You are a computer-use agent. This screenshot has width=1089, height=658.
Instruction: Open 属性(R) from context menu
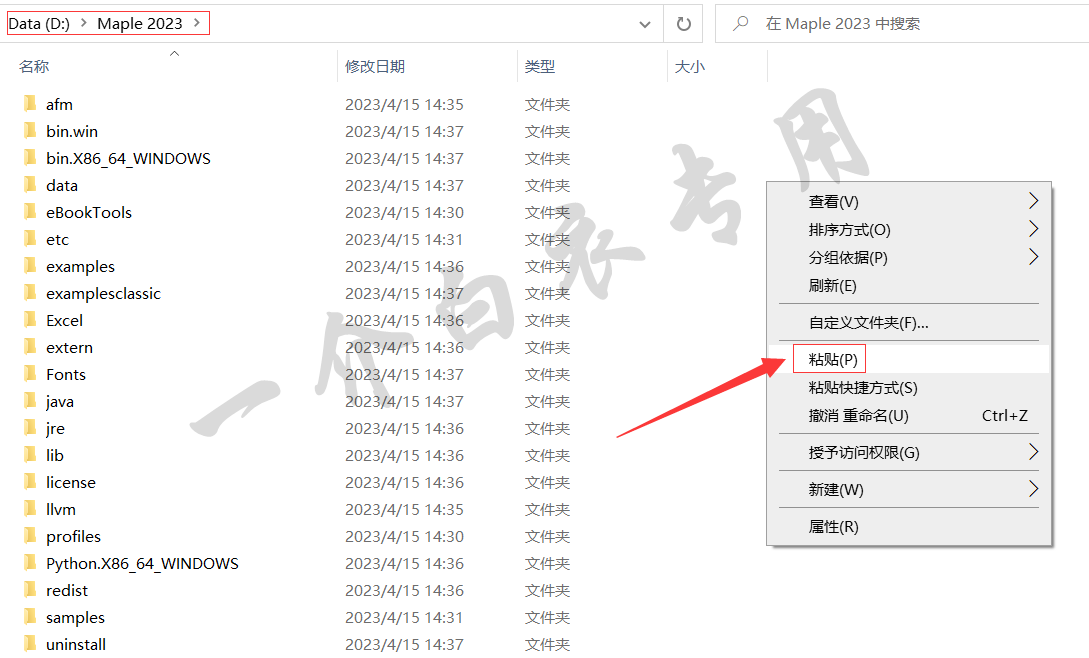908,527
